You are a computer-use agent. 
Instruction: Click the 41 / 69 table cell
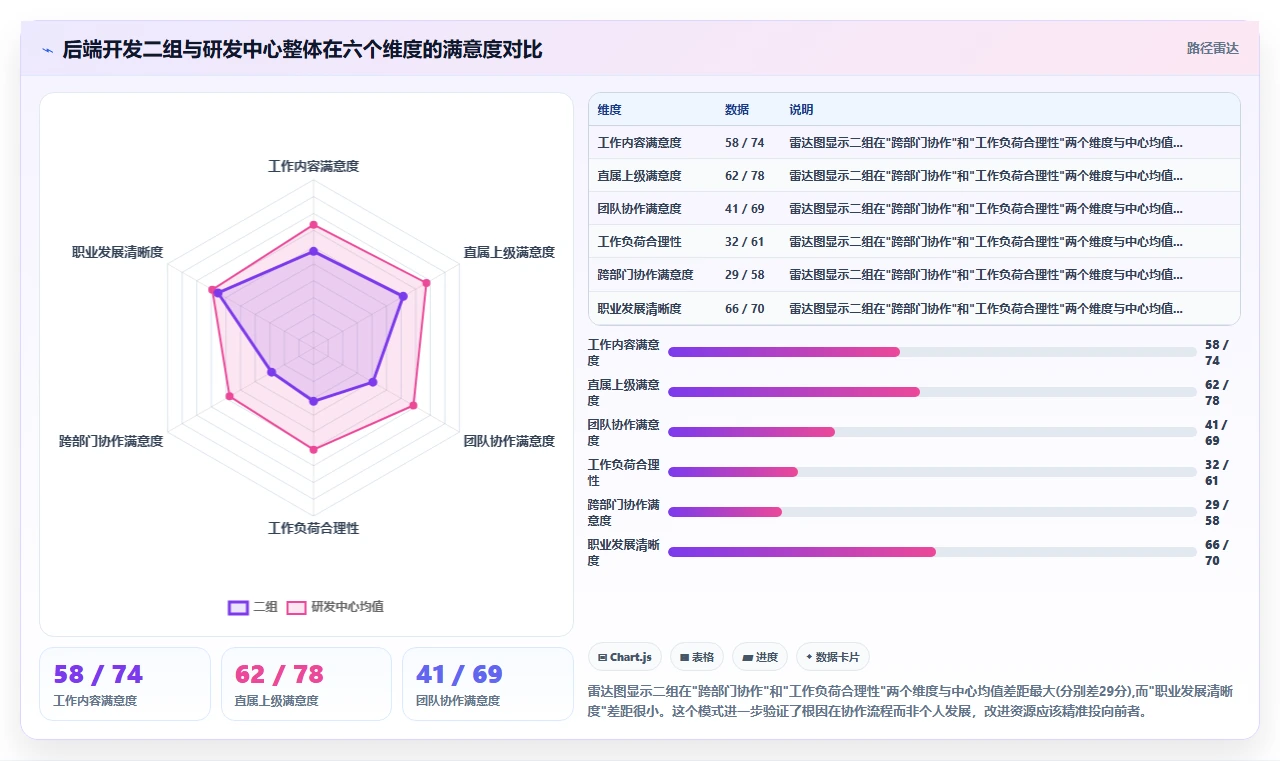744,209
